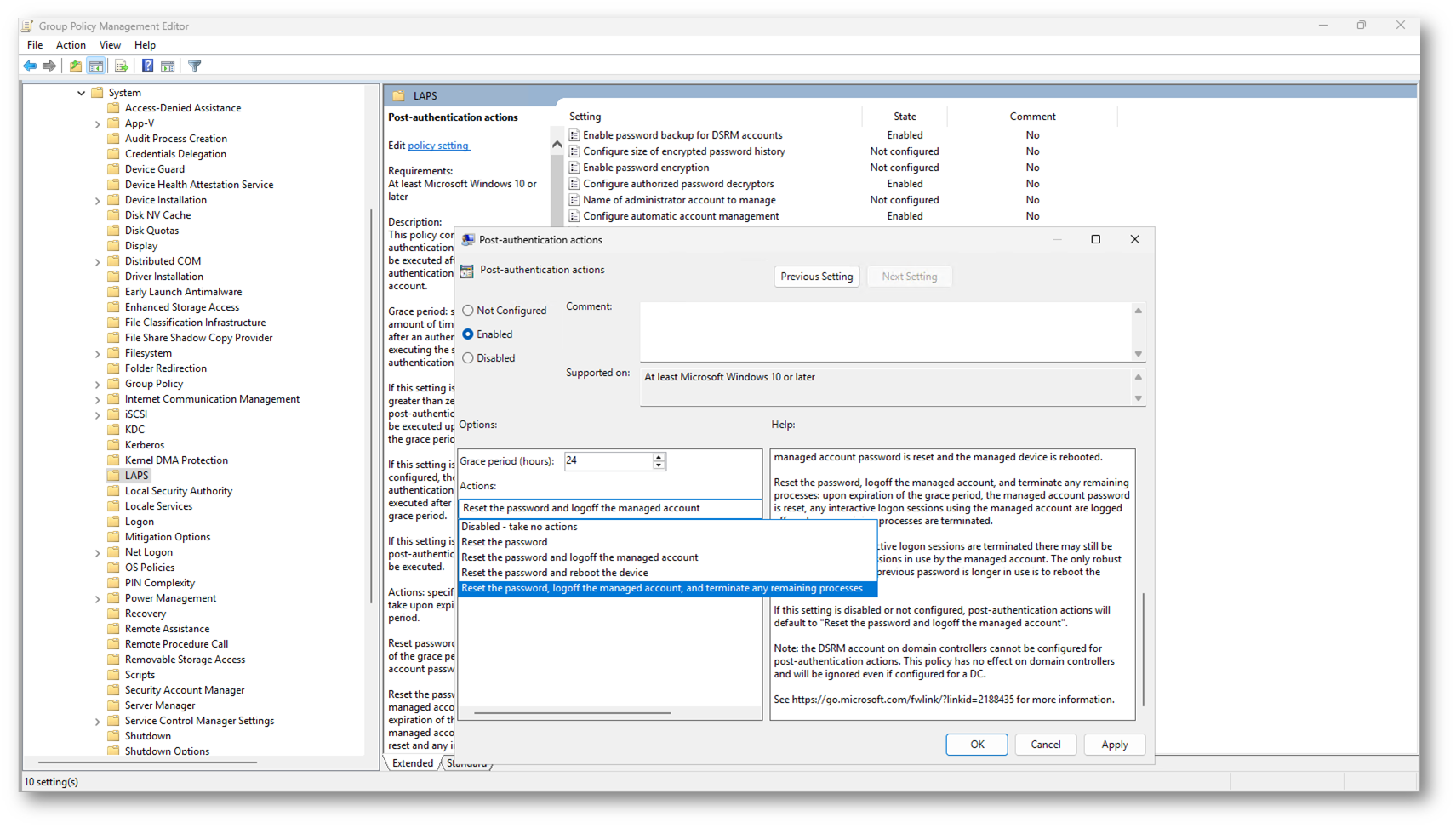Viewport: 1456px width, 828px height.
Task: Click the Filter funnel icon
Action: (195, 66)
